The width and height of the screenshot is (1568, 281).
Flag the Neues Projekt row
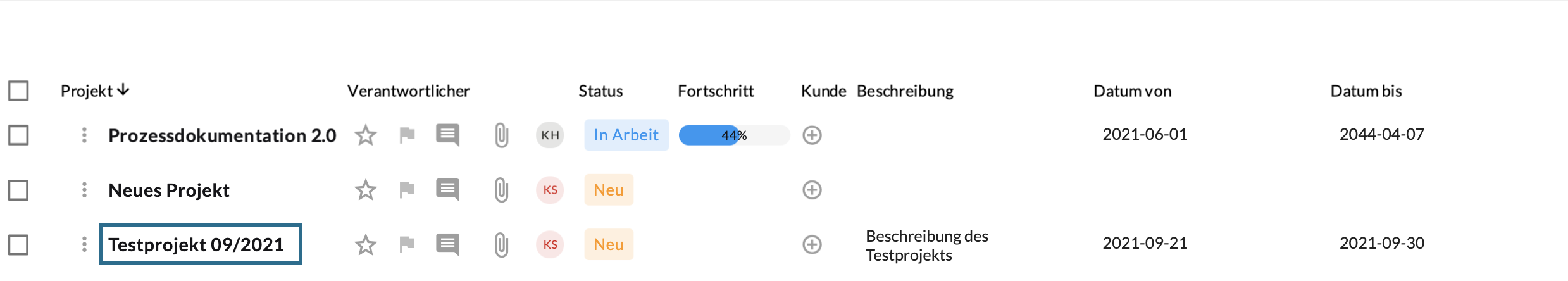click(407, 190)
